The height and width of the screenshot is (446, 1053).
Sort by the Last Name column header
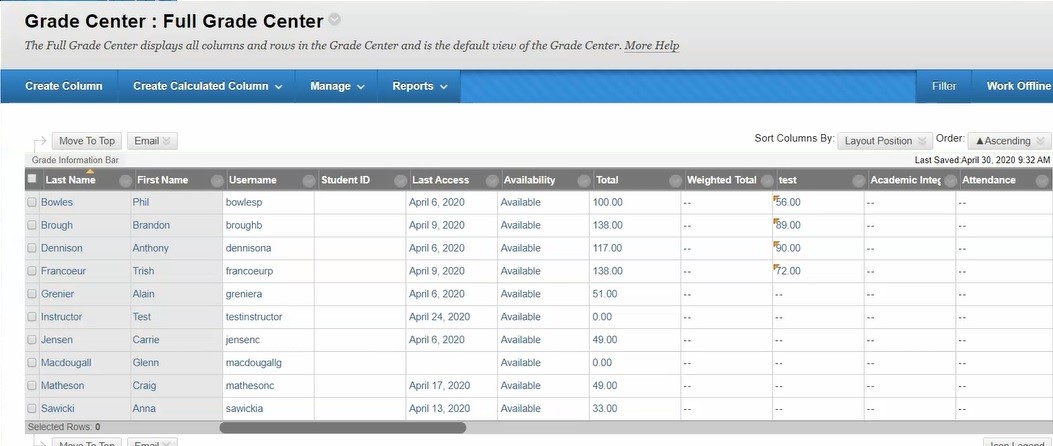[71, 180]
